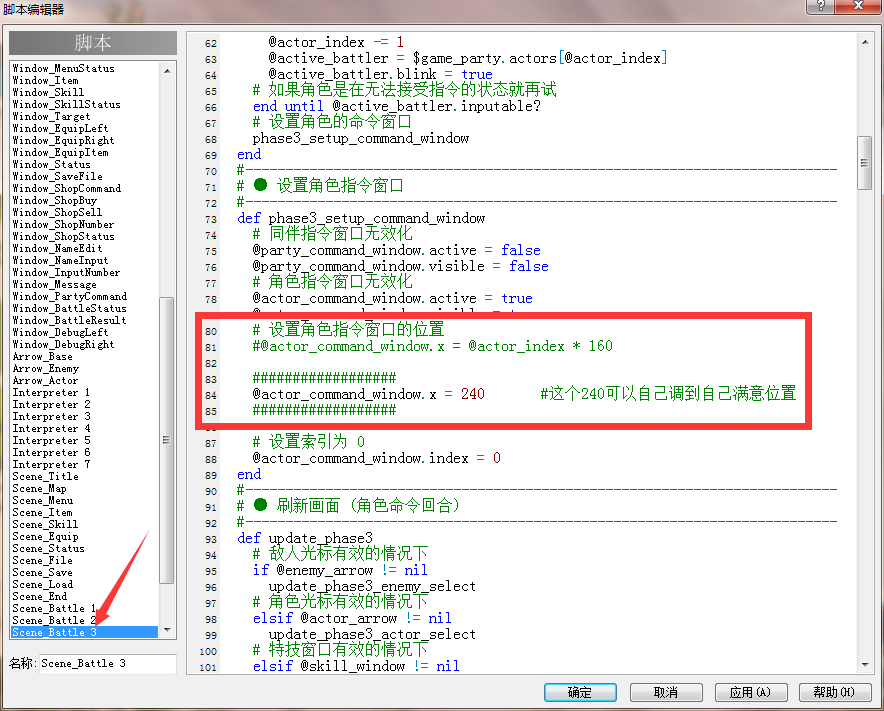Click line 88 @actor_command_window.index code
Viewport: 884px width, 711px height.
tap(377, 458)
